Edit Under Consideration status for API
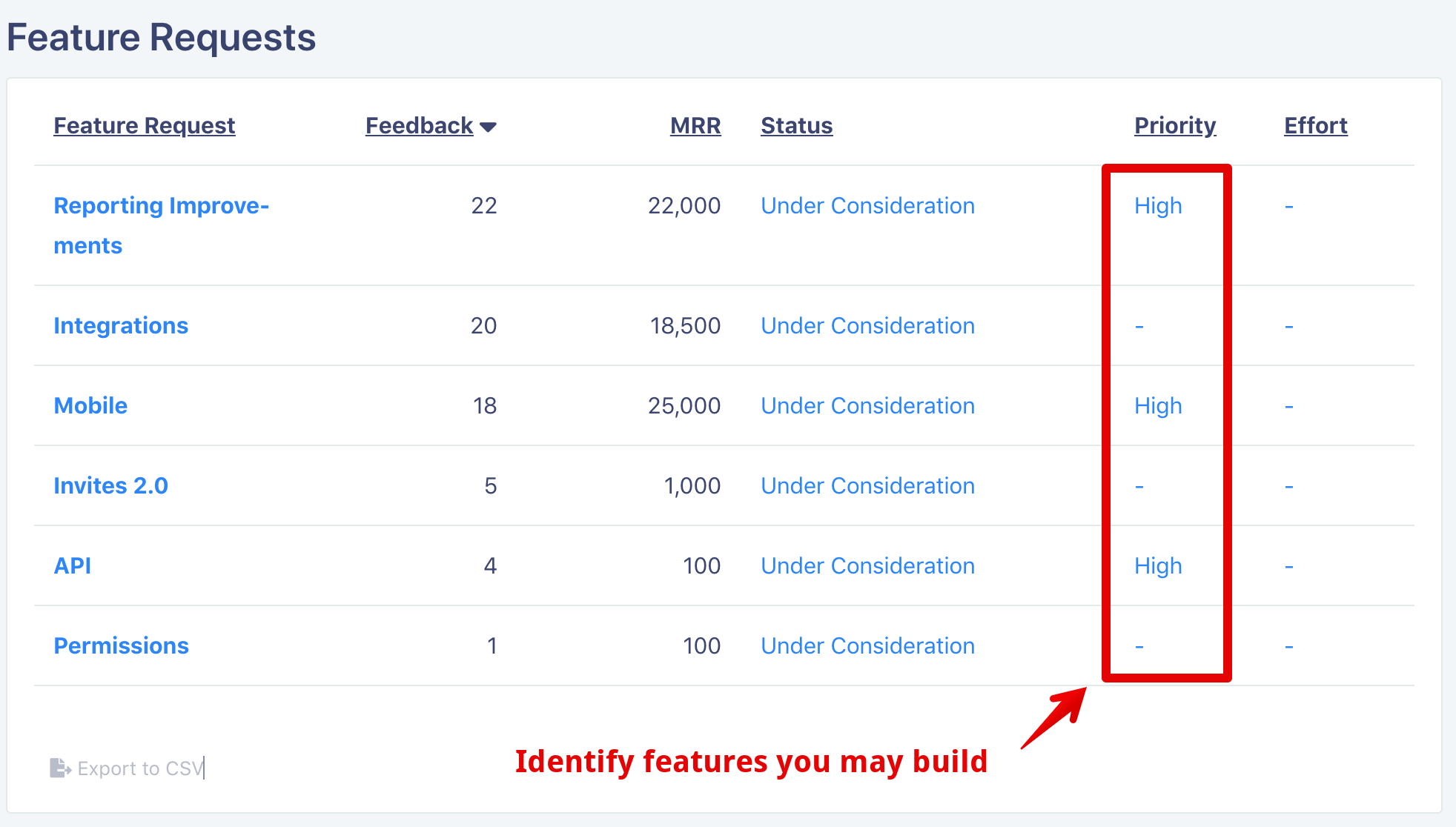Image resolution: width=1456 pixels, height=827 pixels. tap(868, 565)
